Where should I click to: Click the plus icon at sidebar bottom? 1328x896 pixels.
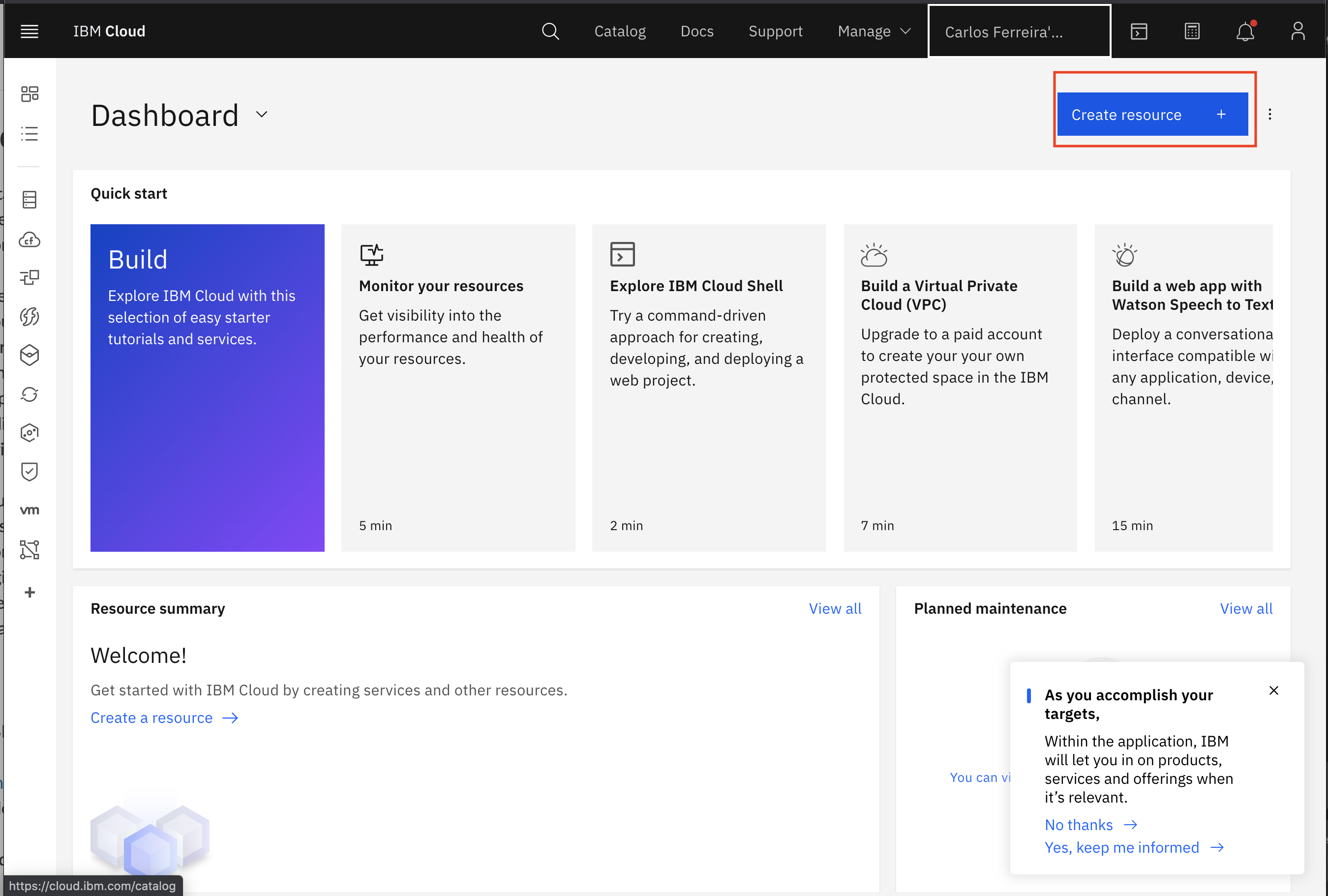pyautogui.click(x=30, y=592)
